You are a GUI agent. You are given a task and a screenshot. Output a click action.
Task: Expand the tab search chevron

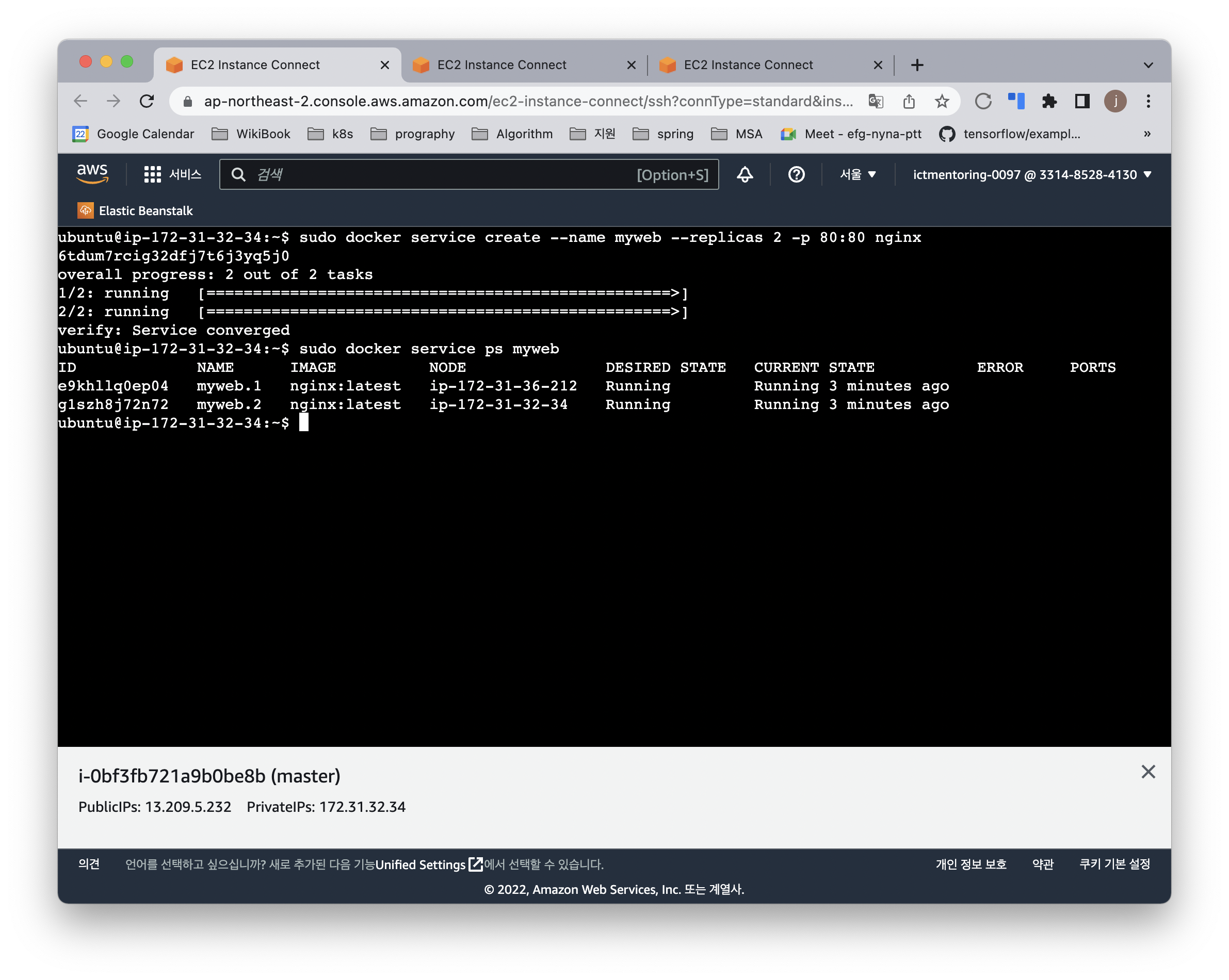click(1148, 65)
